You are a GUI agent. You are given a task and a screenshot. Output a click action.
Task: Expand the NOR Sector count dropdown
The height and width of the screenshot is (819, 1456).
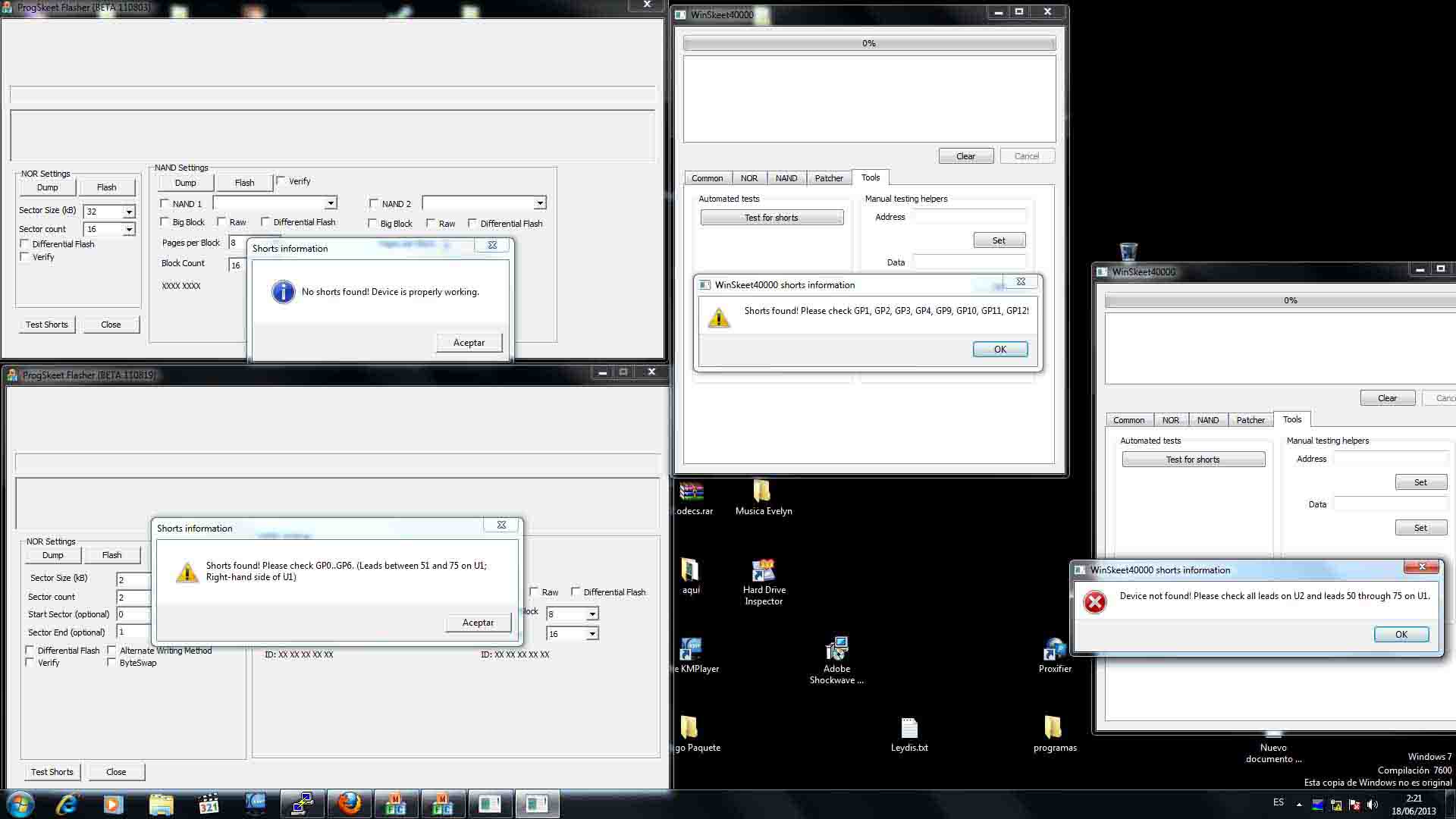[129, 229]
